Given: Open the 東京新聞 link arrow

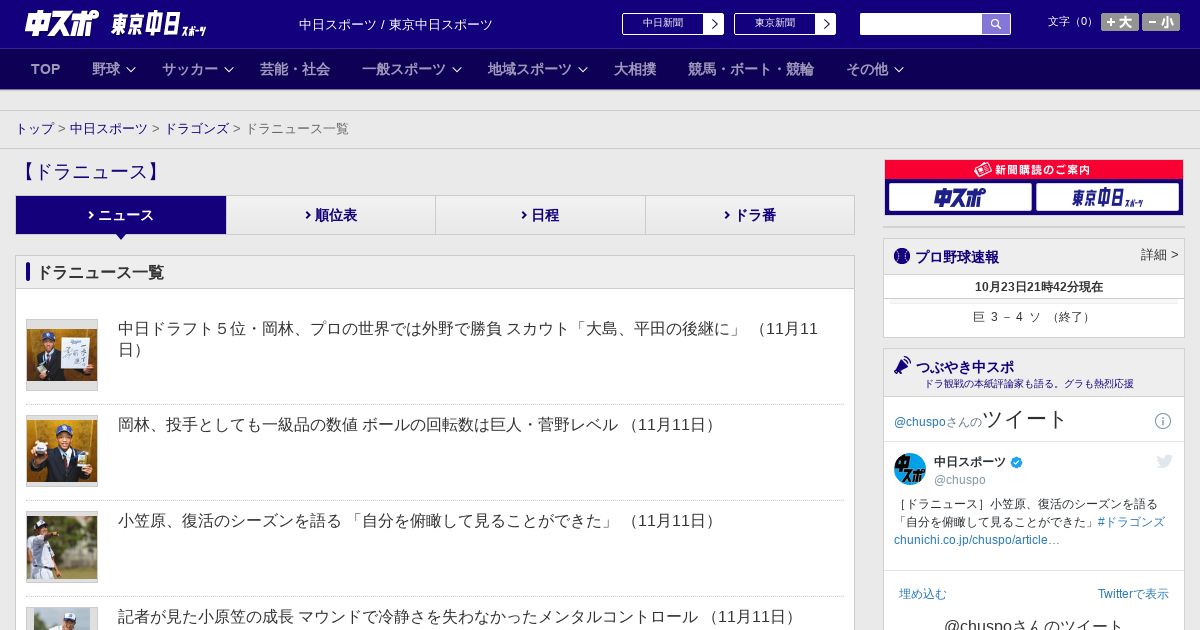Looking at the screenshot, I should [x=825, y=24].
